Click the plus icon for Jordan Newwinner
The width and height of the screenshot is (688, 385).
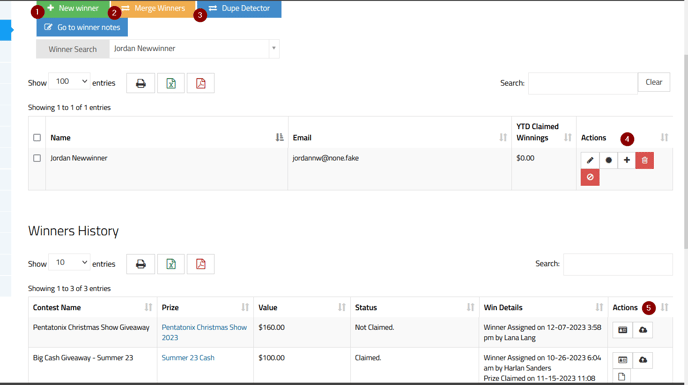pos(627,160)
